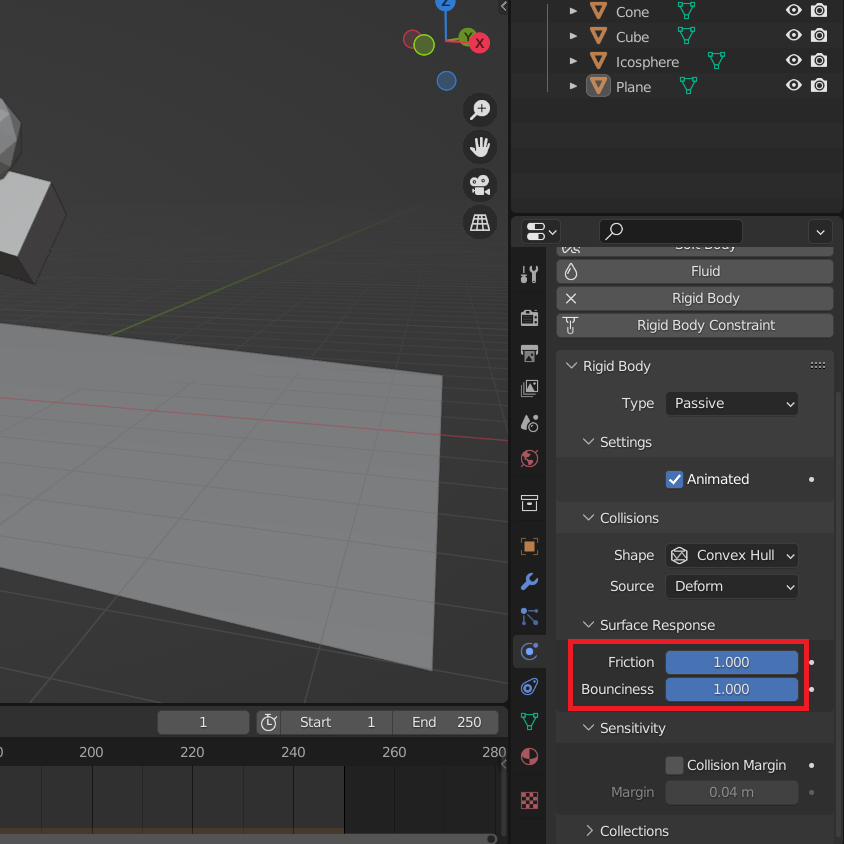Open the rigid body Type dropdown
Screen dimensions: 844x844
coord(732,403)
